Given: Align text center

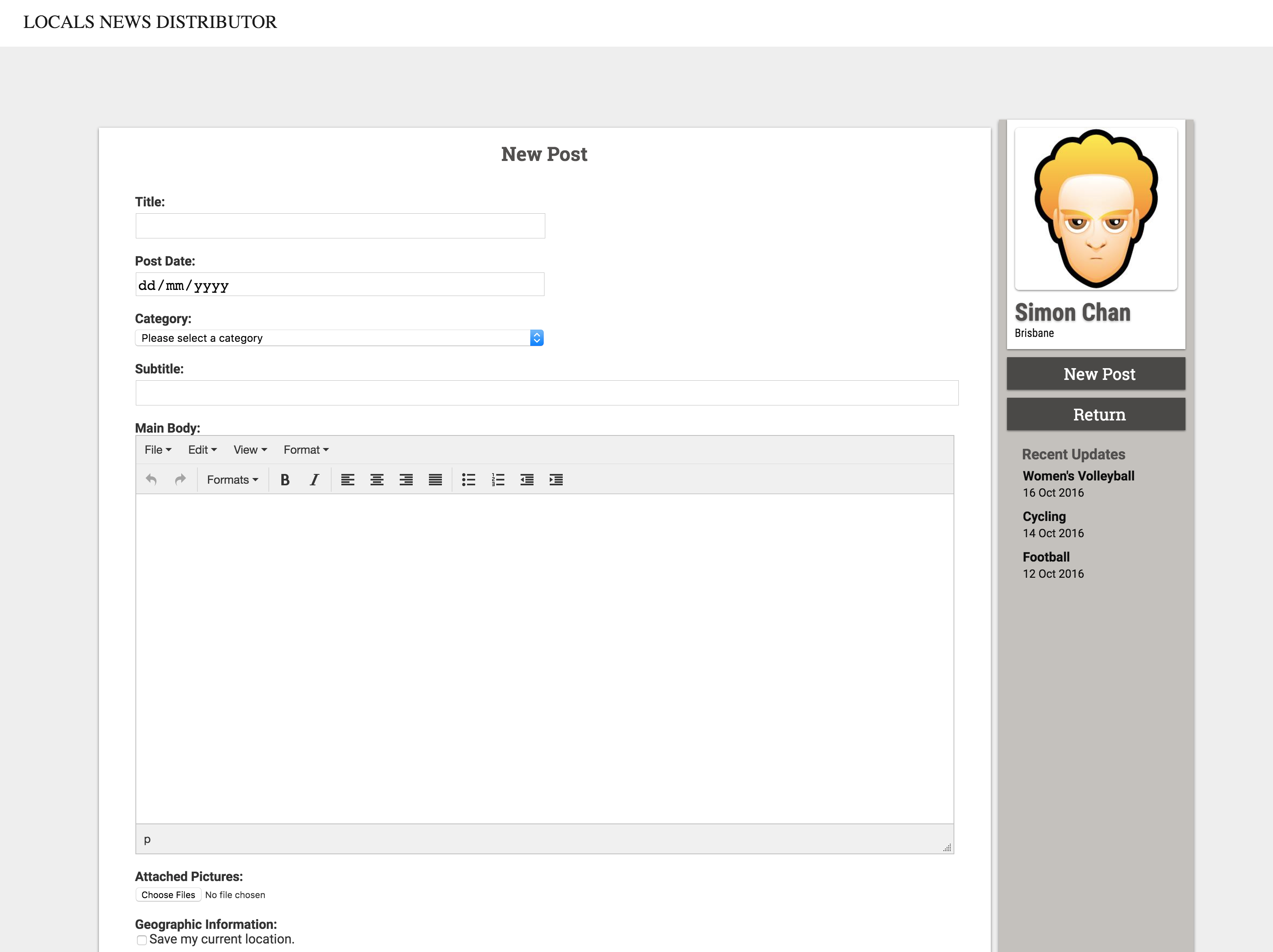Looking at the screenshot, I should (x=377, y=480).
